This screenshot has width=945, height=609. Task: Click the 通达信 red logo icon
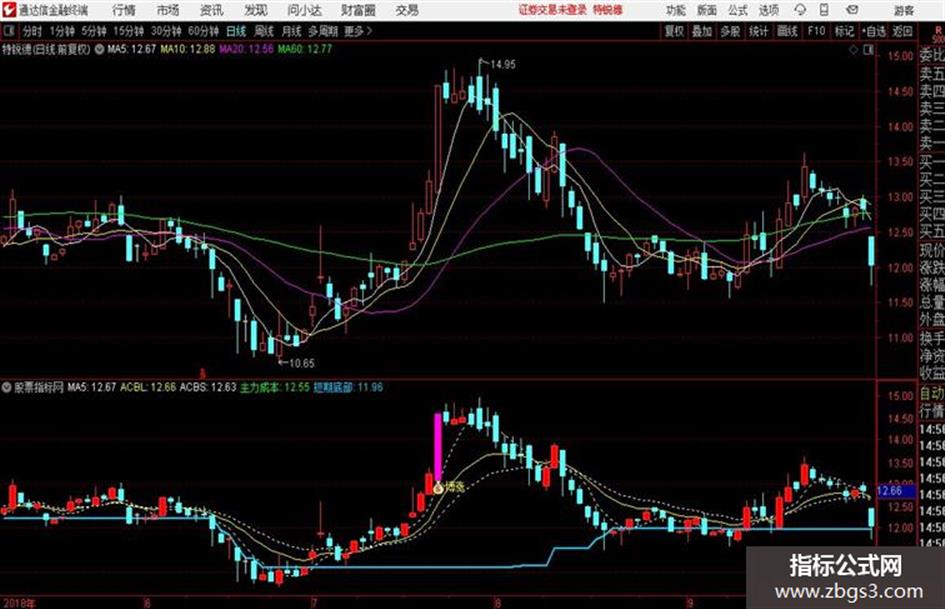[x=9, y=10]
